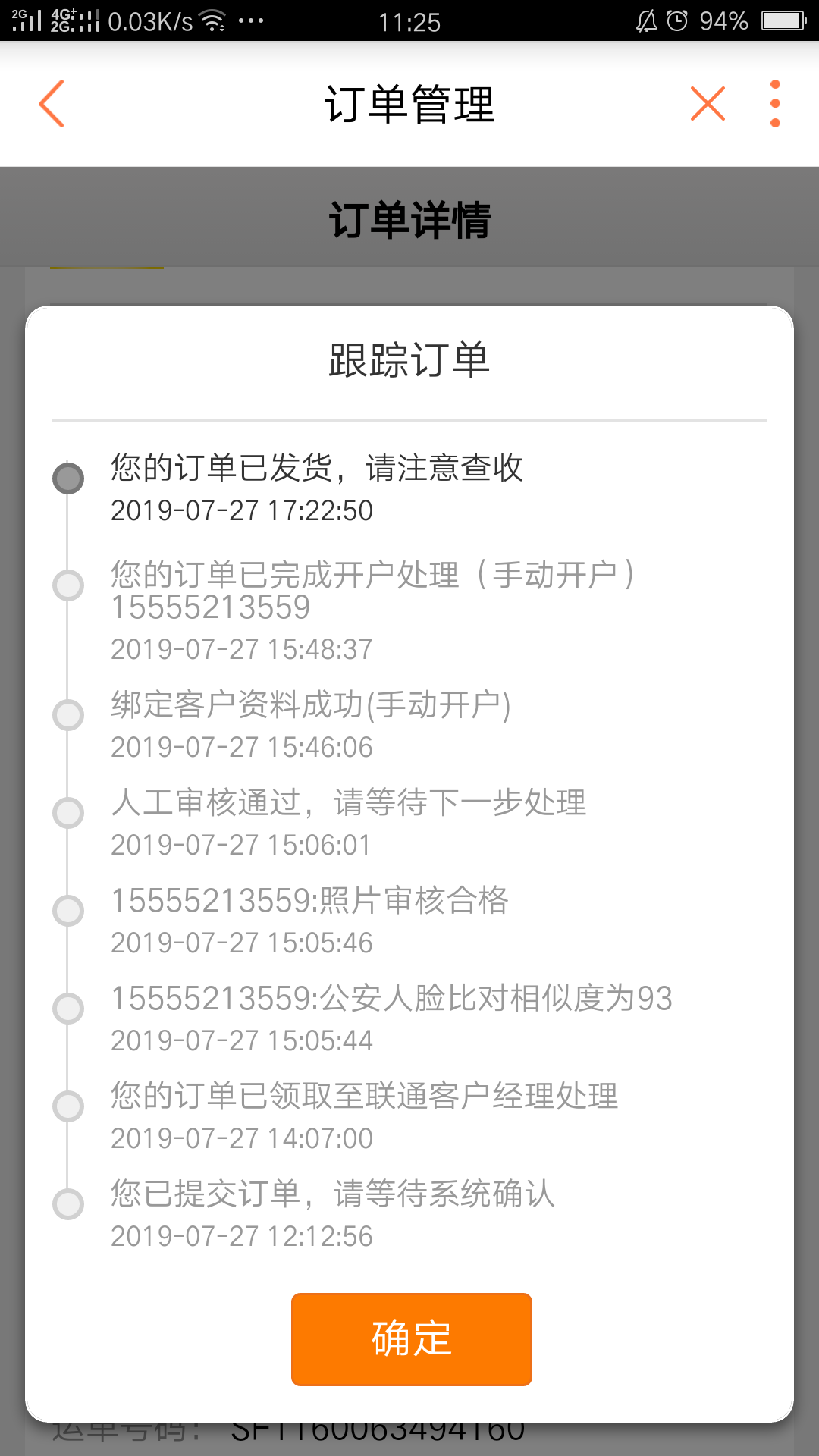Tap the muted bell status icon
This screenshot has height=1456, width=819.
[x=646, y=20]
